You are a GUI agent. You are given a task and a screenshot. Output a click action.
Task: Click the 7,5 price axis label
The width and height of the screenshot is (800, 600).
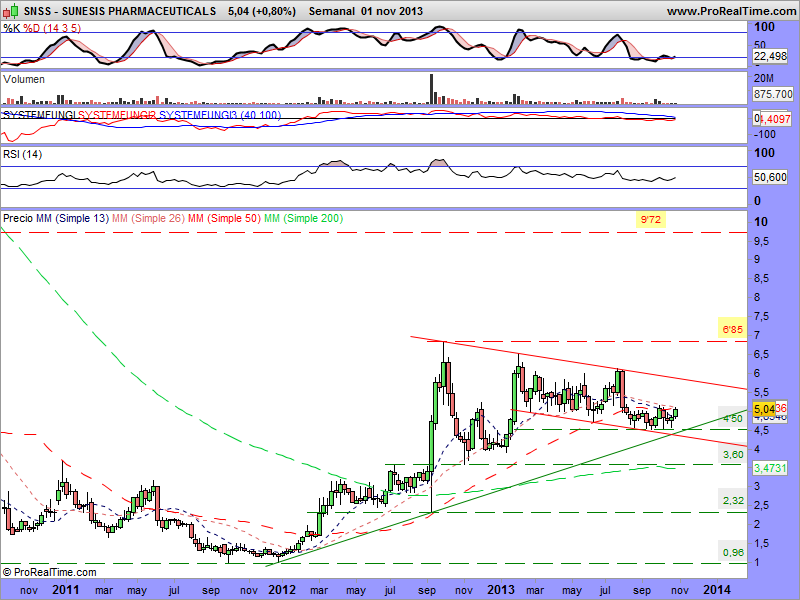click(761, 317)
